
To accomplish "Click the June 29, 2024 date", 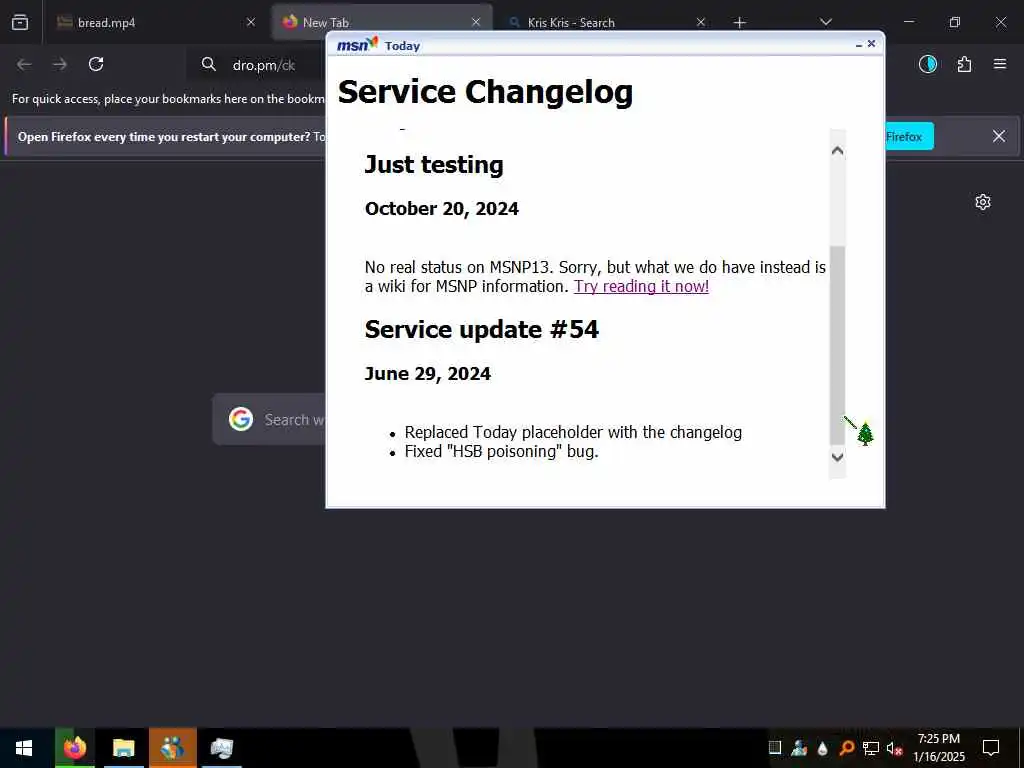I will click(428, 374).
